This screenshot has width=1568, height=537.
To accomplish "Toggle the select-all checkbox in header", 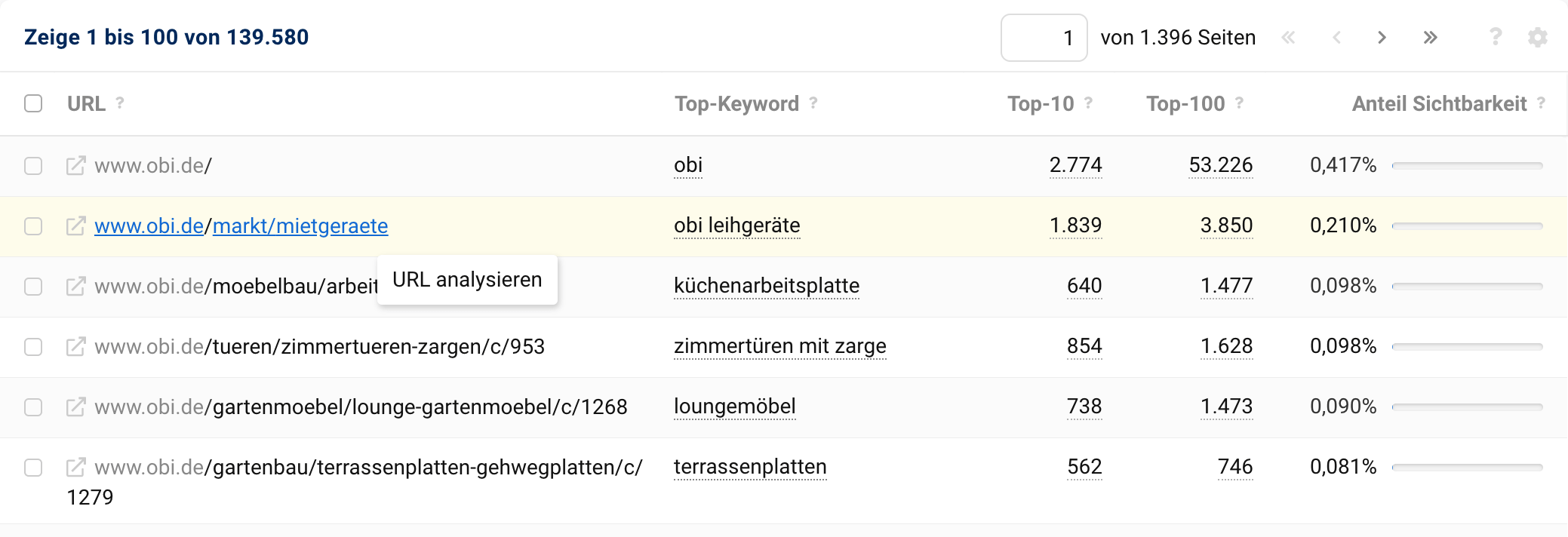I will tap(33, 103).
